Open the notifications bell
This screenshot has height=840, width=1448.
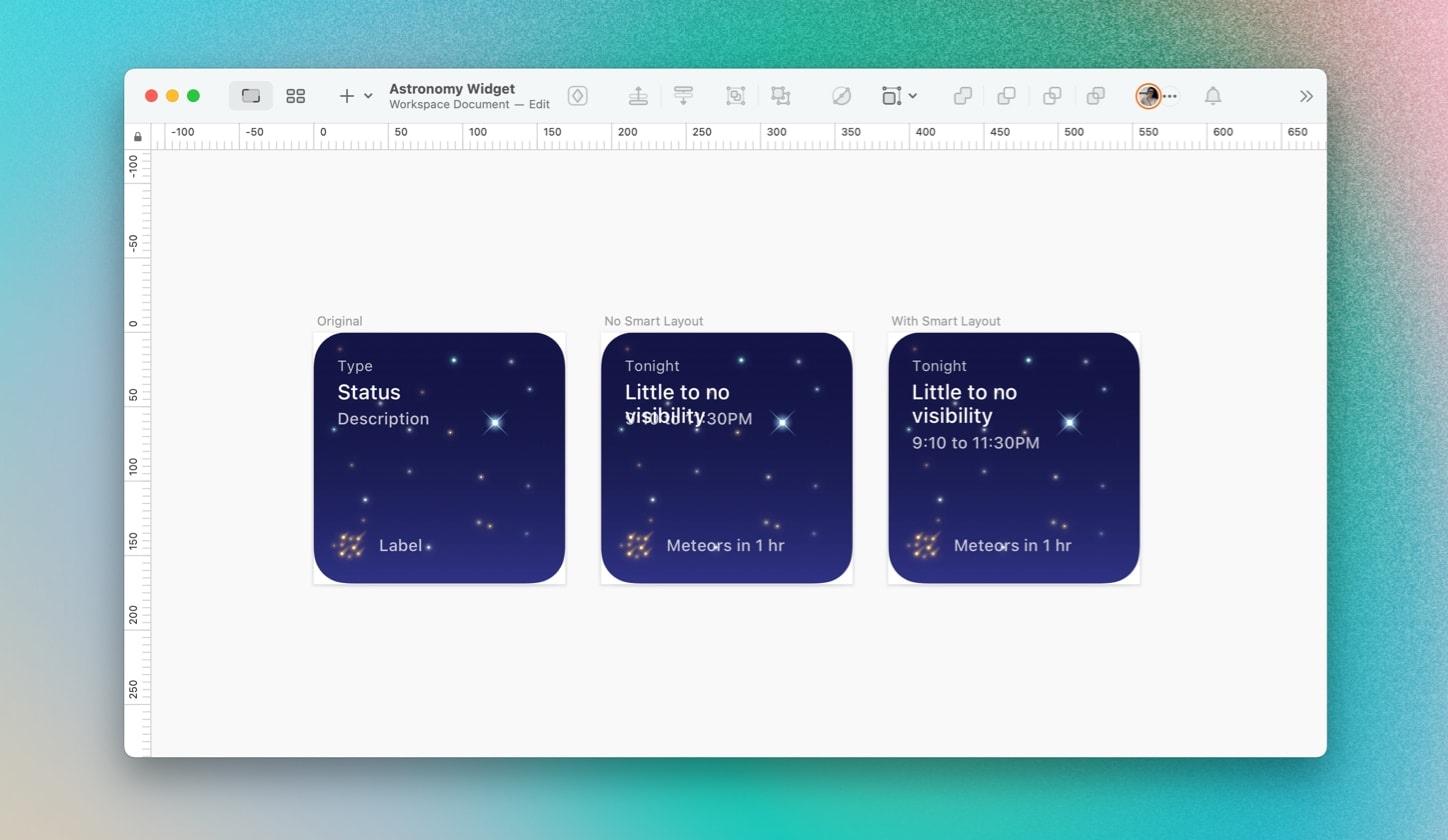click(x=1212, y=96)
